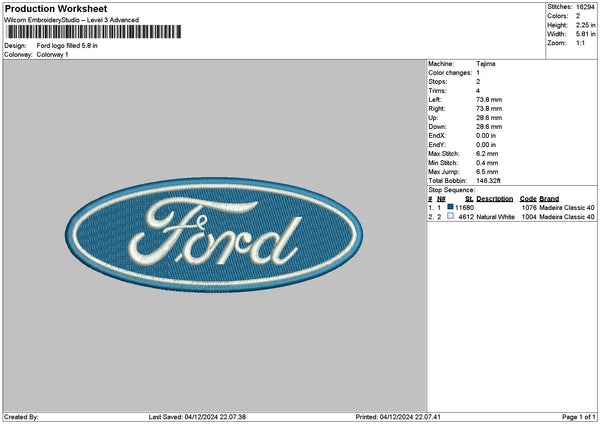
Task: Click the Max Jump value '6.5 mm'
Action: click(487, 172)
